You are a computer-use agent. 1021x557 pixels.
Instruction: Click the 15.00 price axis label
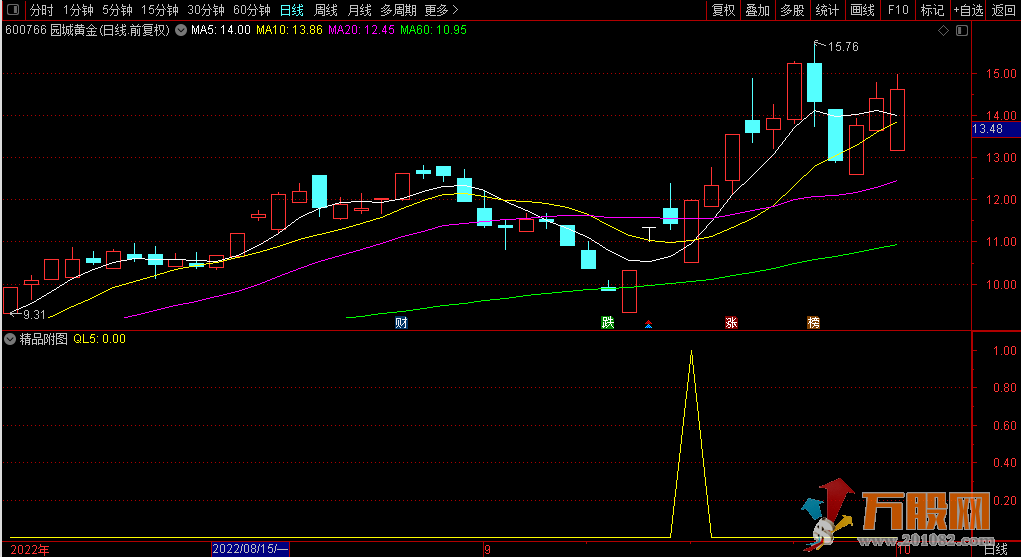[x=1001, y=74]
